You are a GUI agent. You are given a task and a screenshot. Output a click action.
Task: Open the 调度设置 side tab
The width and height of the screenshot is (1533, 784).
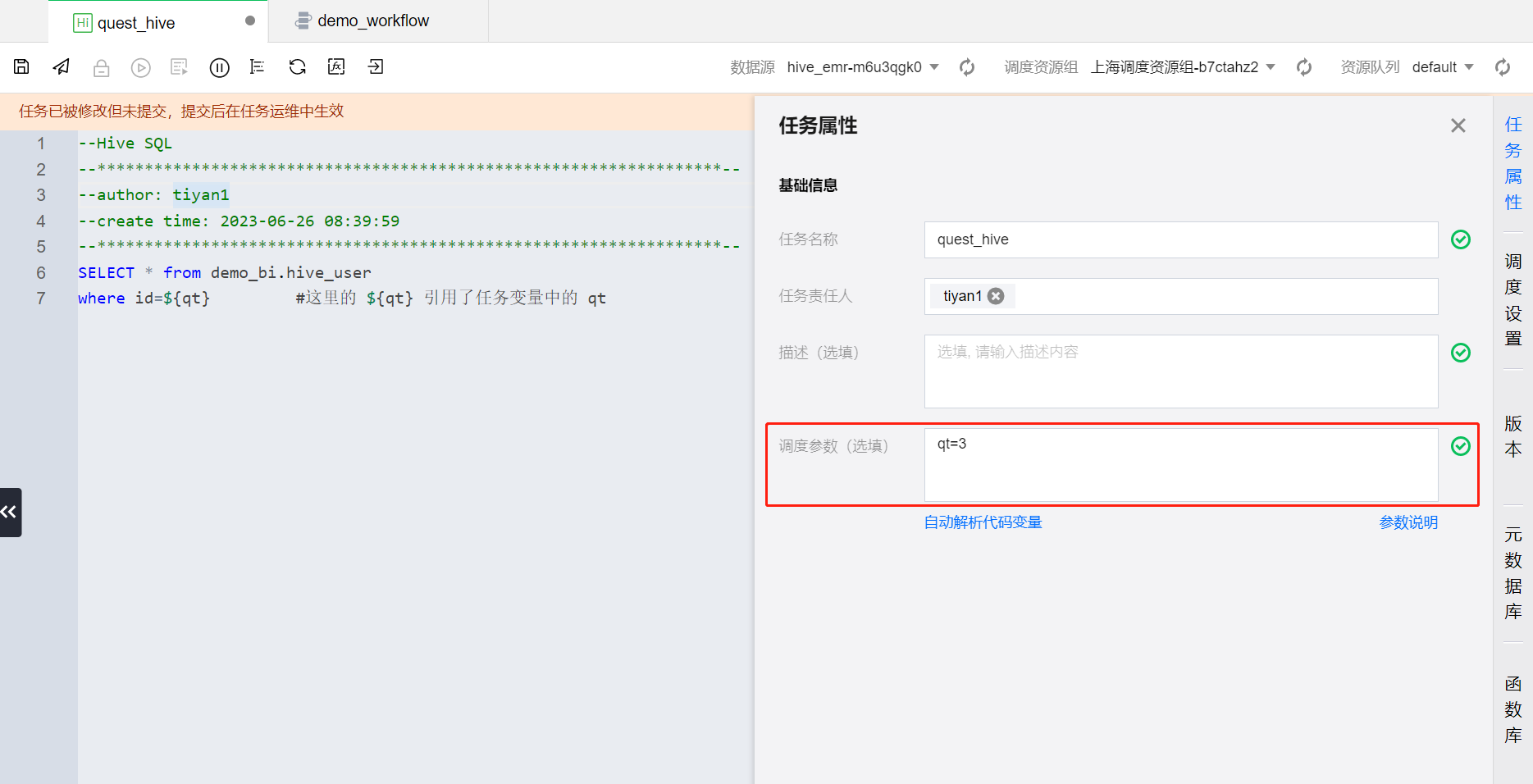(x=1513, y=299)
